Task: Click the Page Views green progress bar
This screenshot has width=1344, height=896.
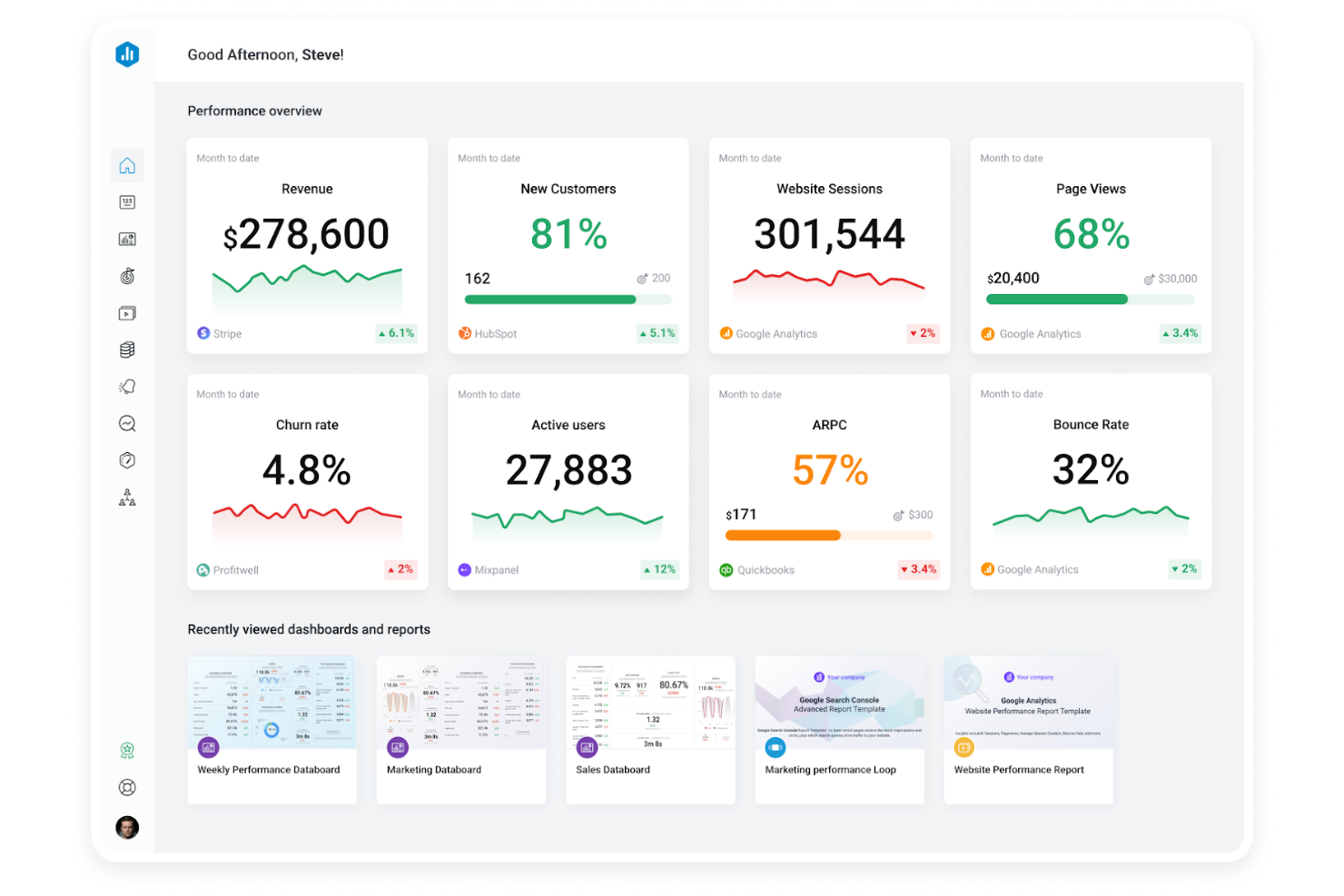Action: pyautogui.click(x=1091, y=300)
